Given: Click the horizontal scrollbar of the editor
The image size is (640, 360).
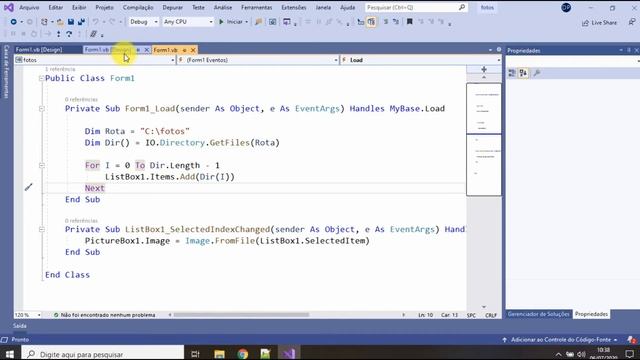Looking at the screenshot, I should point(241,315).
